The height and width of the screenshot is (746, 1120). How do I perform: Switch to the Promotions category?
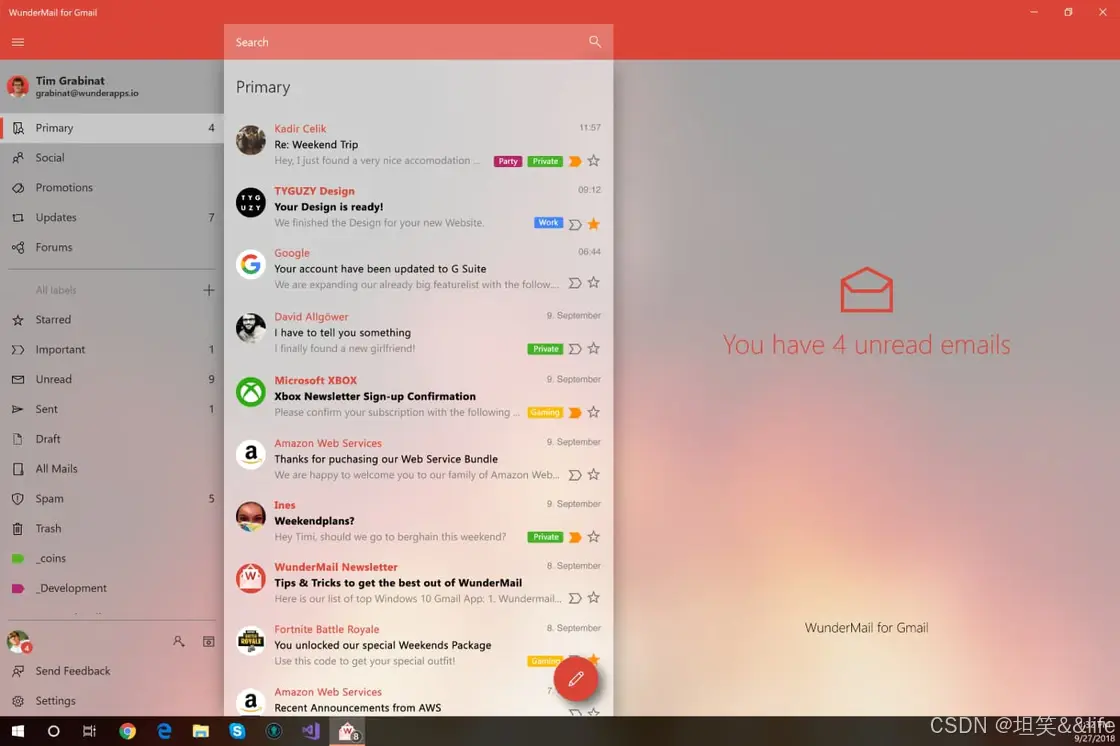coord(112,187)
